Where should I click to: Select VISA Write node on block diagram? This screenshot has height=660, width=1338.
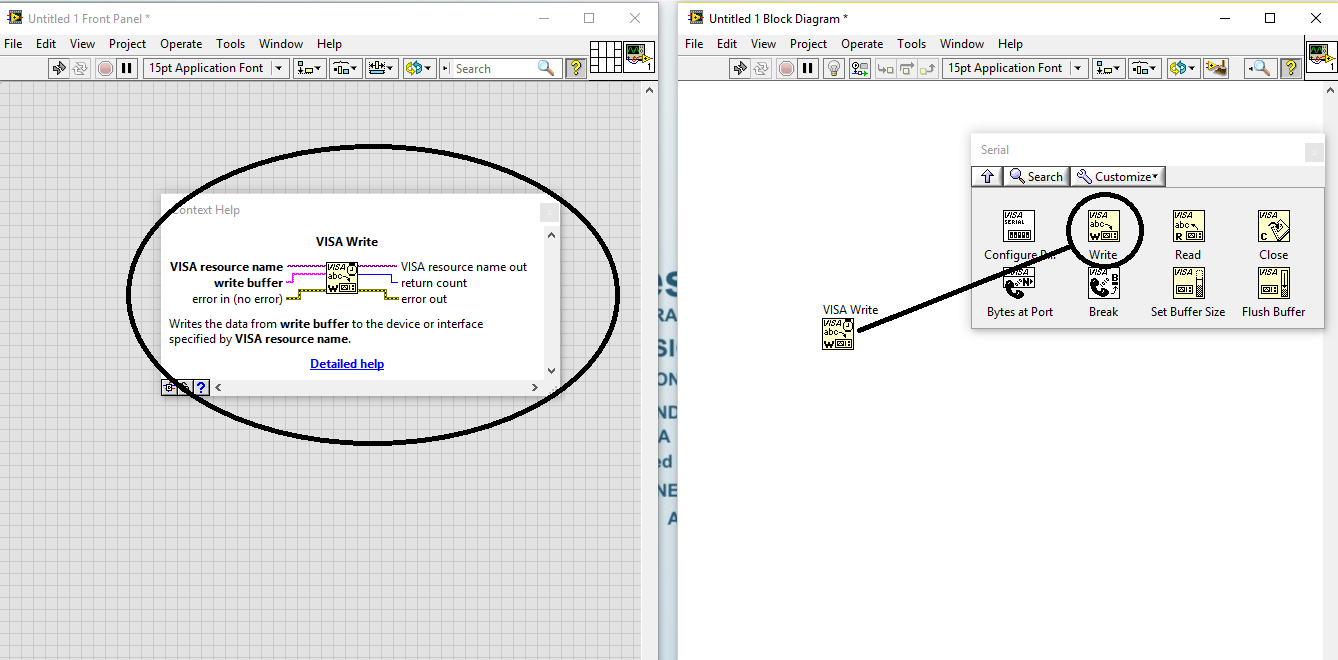pyautogui.click(x=838, y=334)
